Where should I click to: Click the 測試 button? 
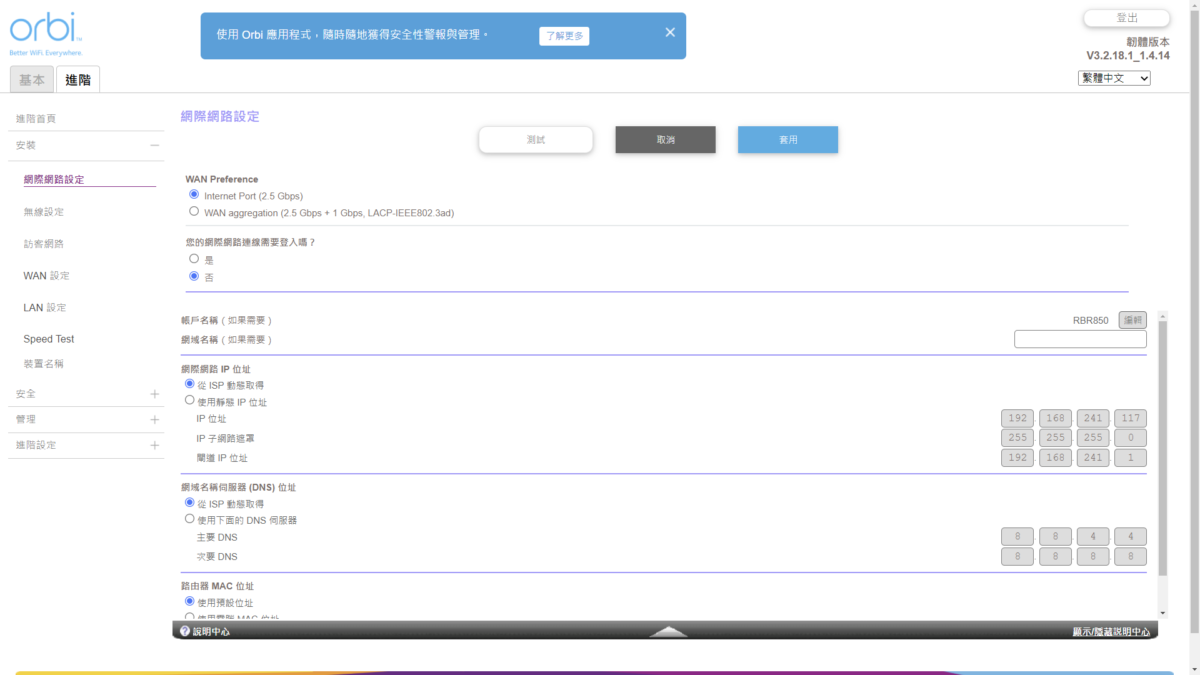536,140
